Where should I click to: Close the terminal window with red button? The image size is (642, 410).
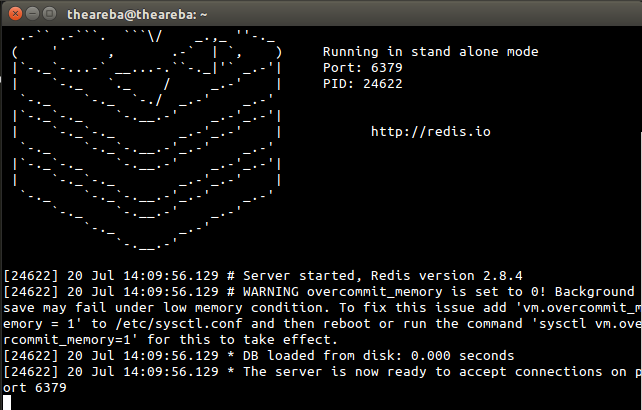(x=15, y=14)
